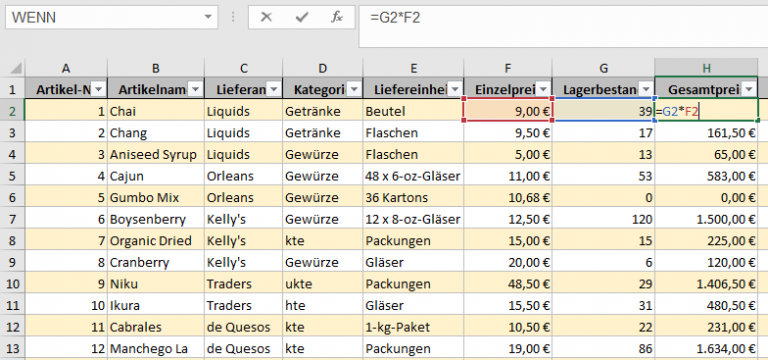768x360 pixels.
Task: Open the Lieferant filter dropdown
Action: 273,89
